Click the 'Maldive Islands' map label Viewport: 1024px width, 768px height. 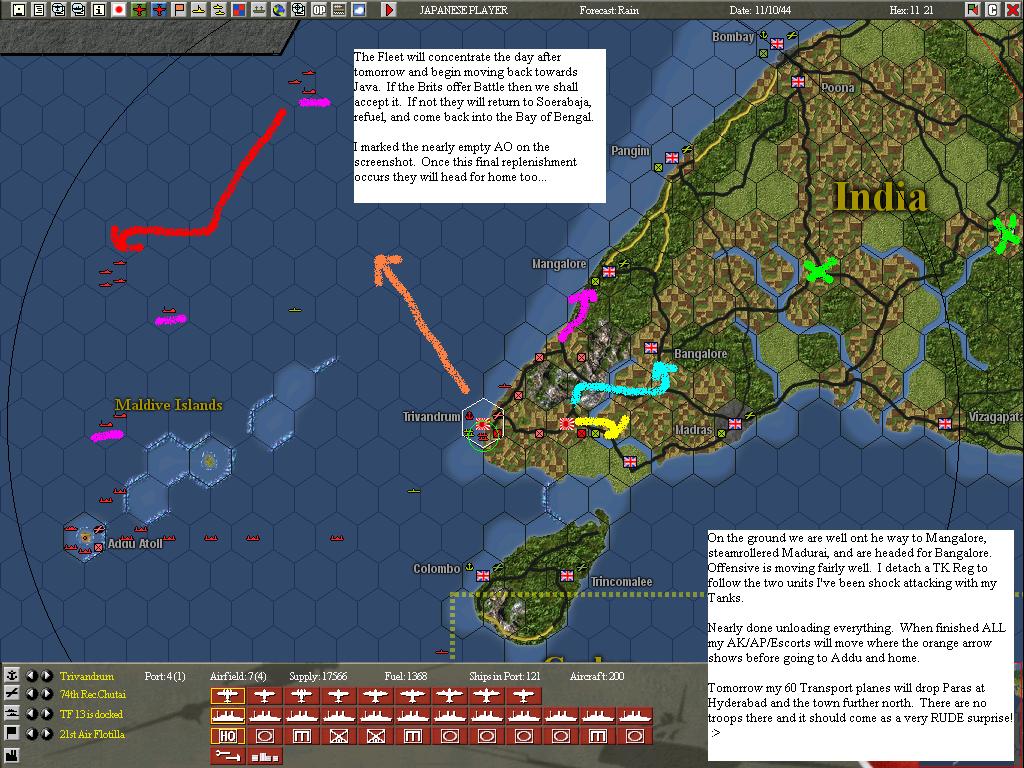[168, 405]
